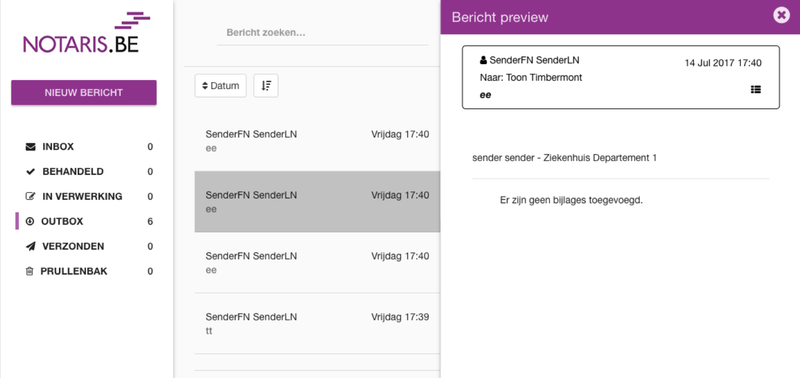Select the message with subject tt
This screenshot has height=378, width=800.
click(317, 323)
